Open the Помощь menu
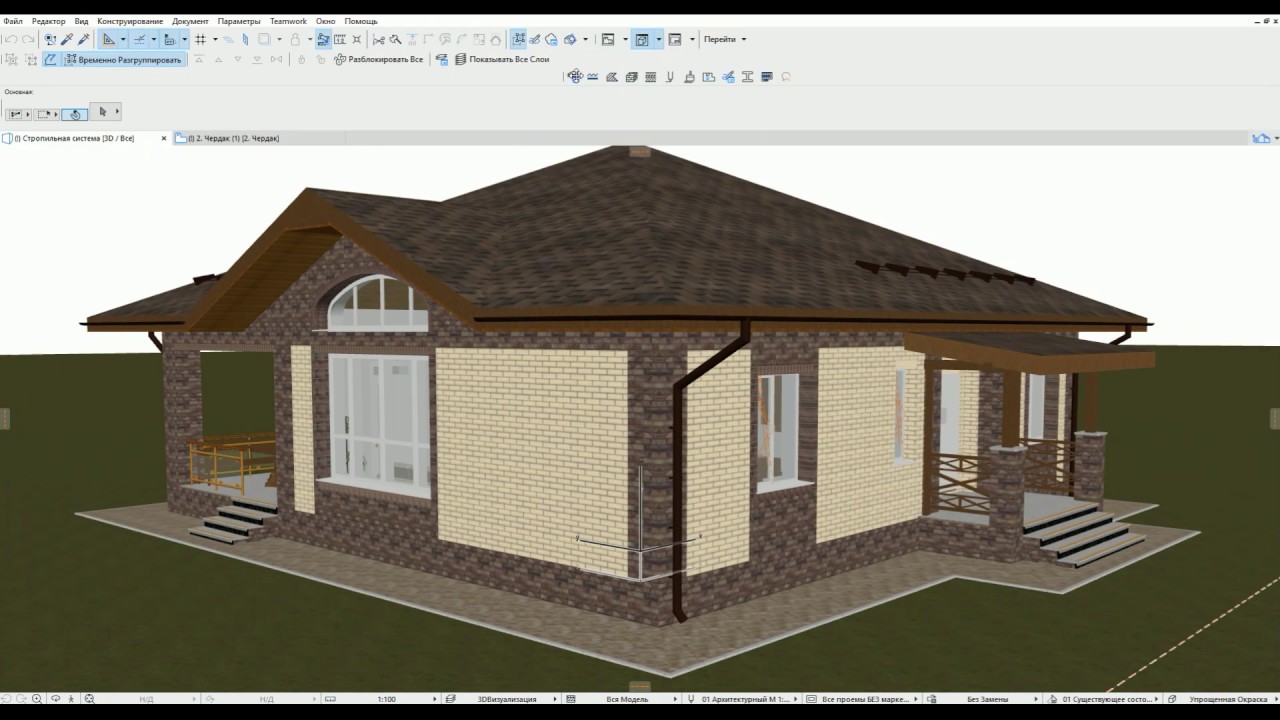 pyautogui.click(x=361, y=21)
